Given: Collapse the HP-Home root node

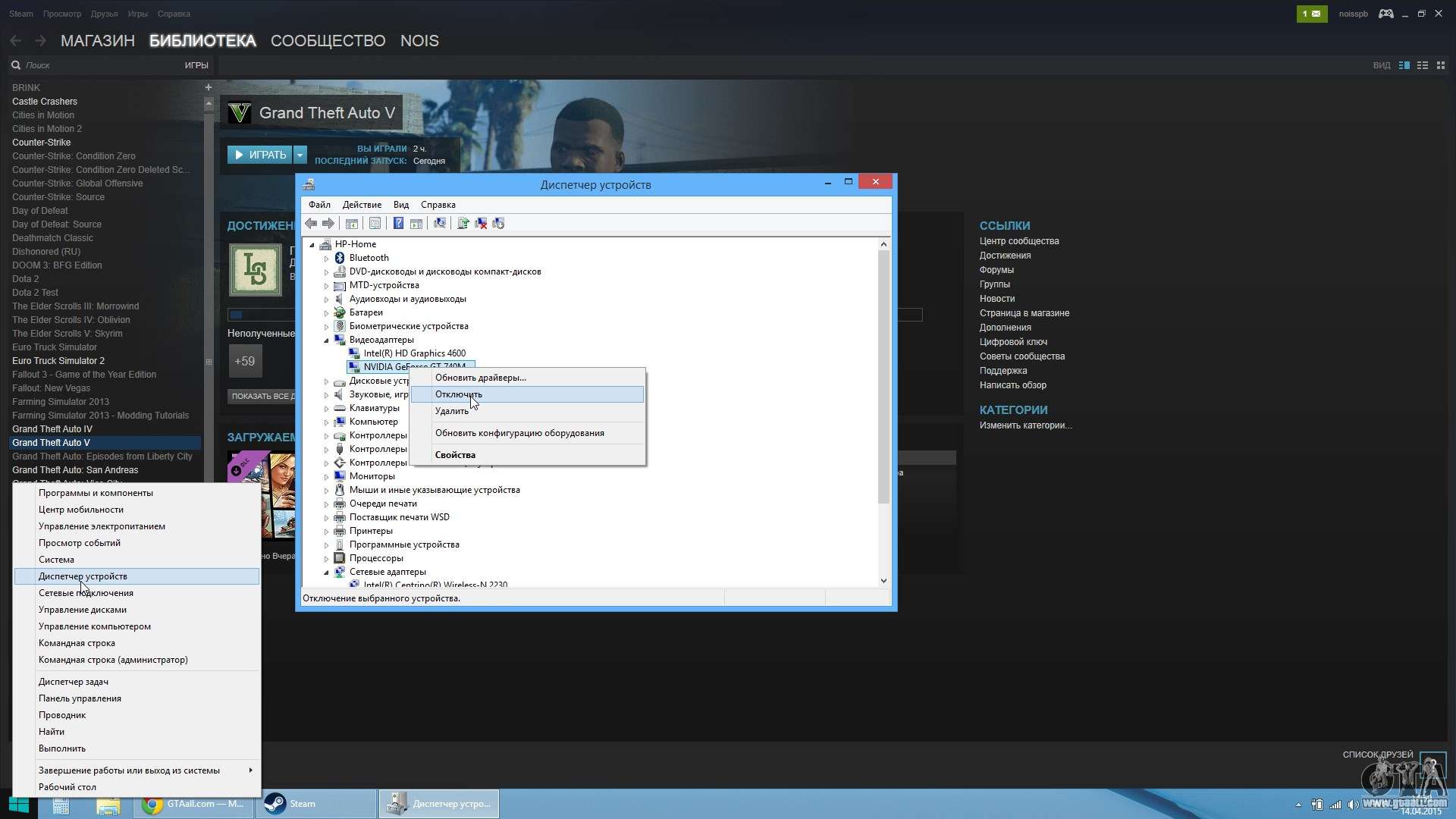Looking at the screenshot, I should 312,244.
